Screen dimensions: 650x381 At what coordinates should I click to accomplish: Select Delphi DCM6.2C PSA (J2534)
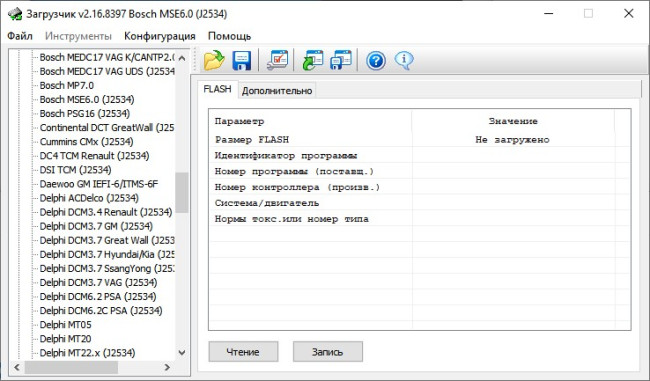click(x=101, y=311)
